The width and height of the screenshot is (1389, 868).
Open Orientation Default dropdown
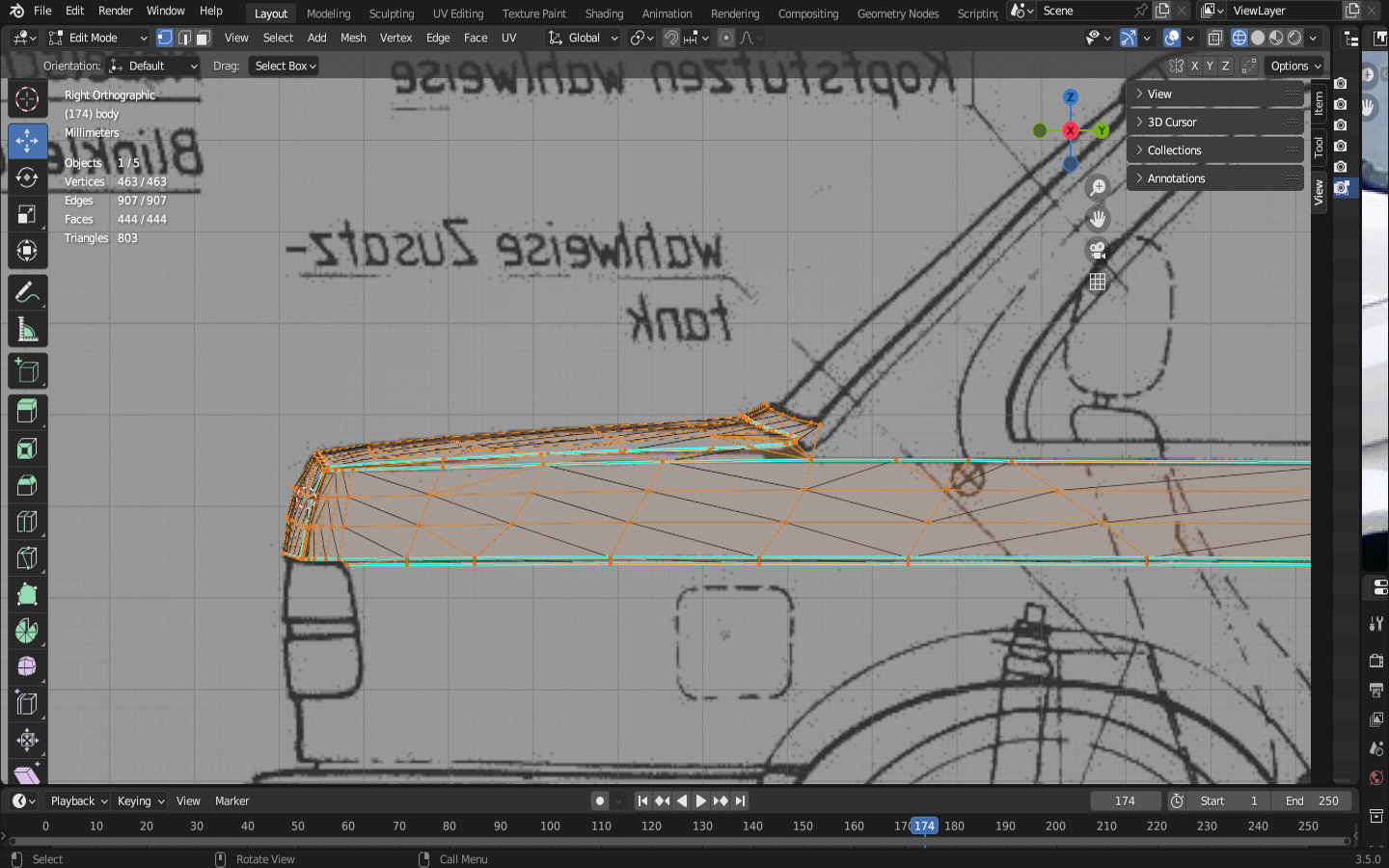coord(153,66)
